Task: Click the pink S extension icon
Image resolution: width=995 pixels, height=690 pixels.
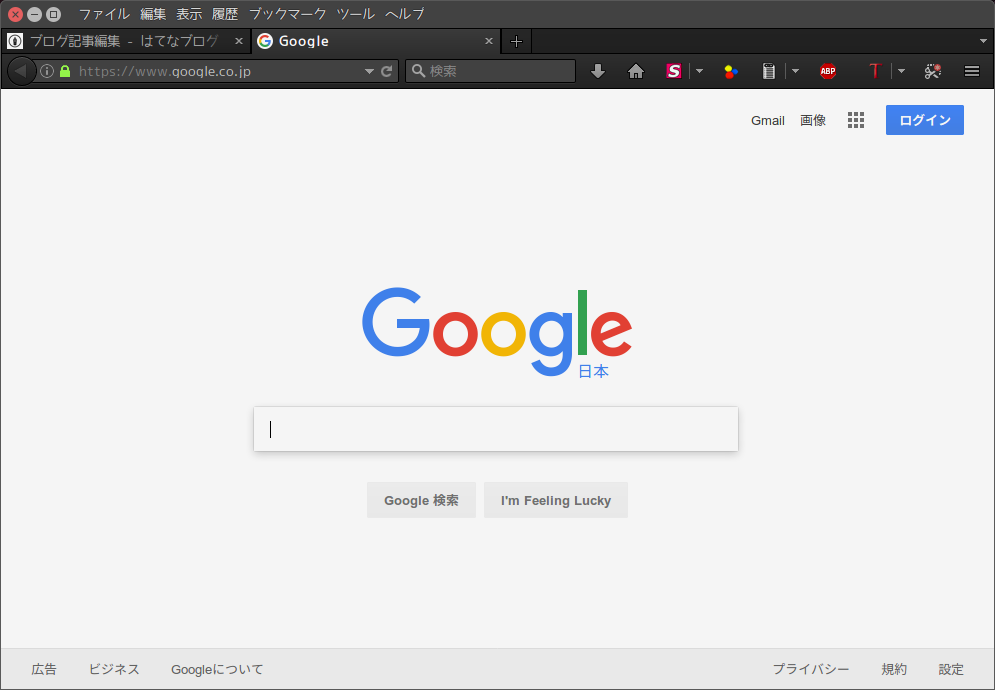Action: tap(674, 71)
